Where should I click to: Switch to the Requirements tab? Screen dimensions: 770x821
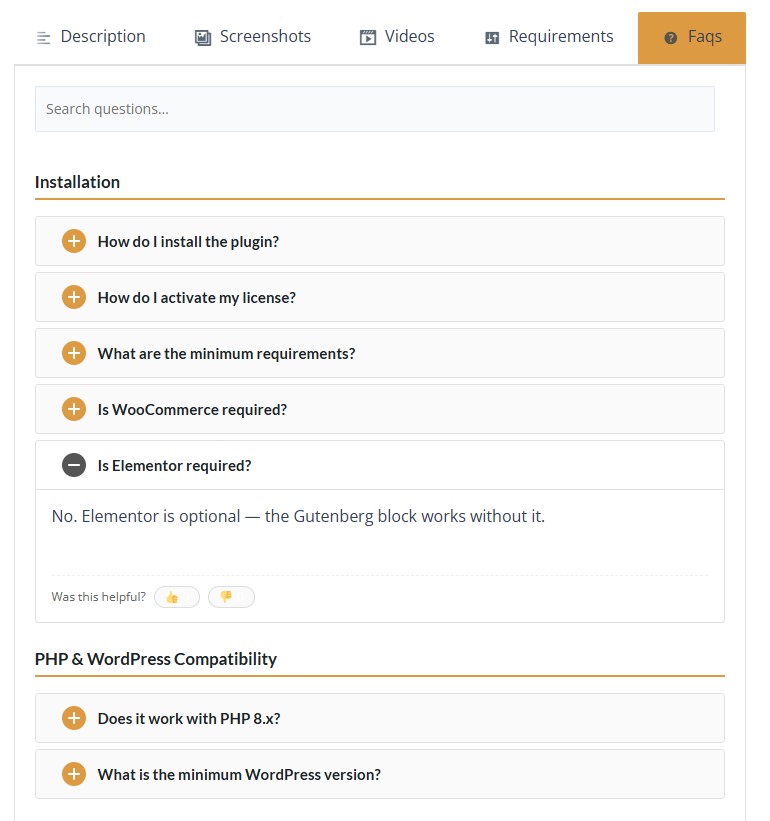[548, 36]
